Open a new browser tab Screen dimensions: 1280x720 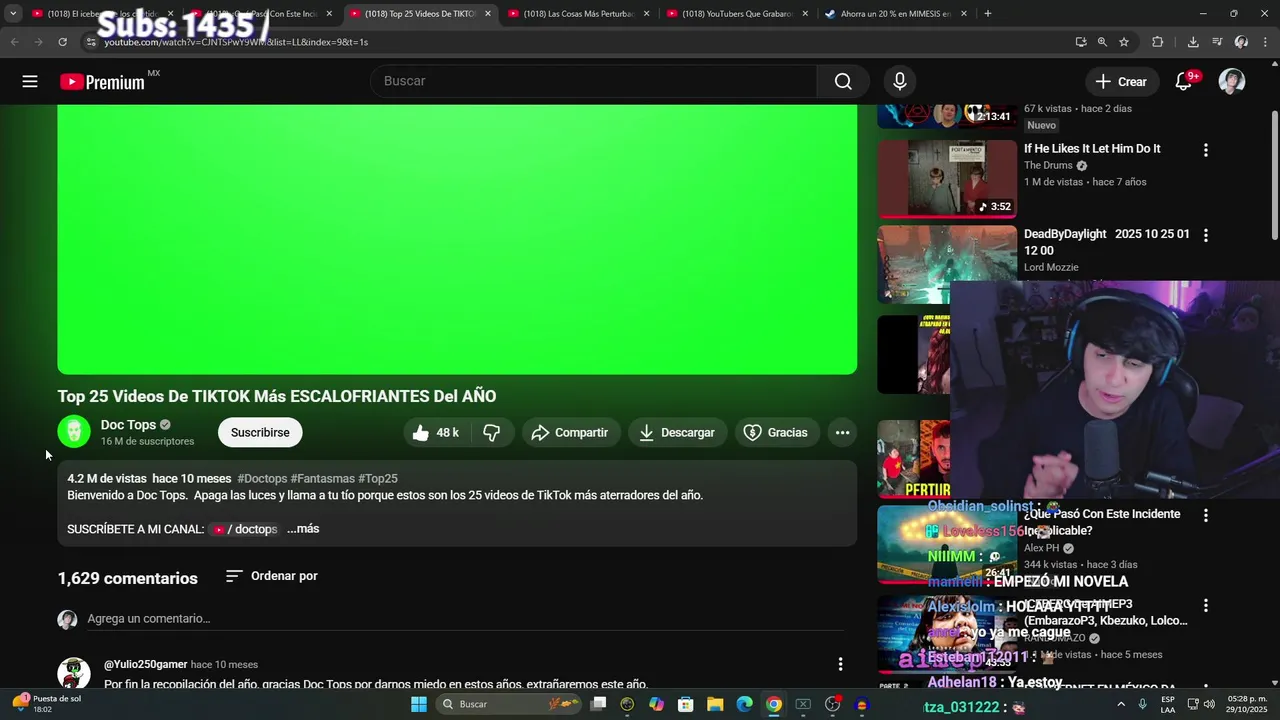pos(987,14)
